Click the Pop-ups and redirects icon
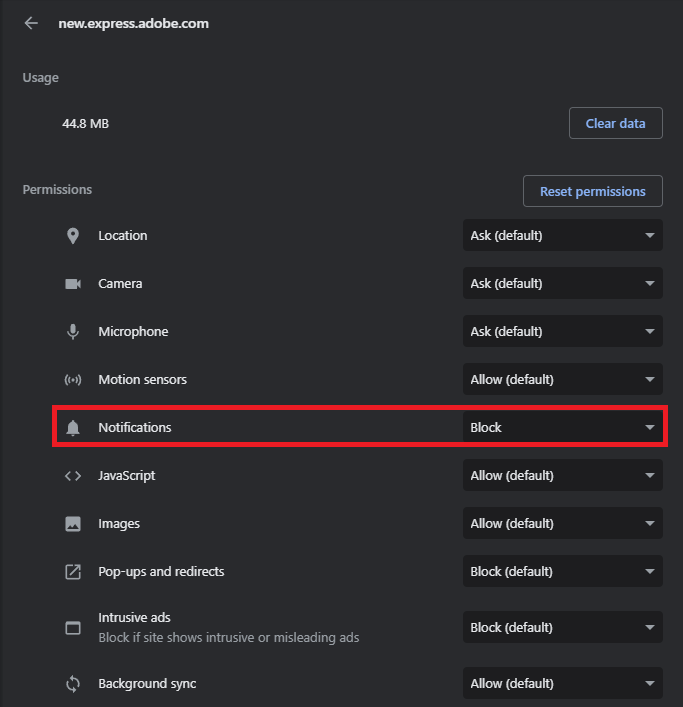 73,572
